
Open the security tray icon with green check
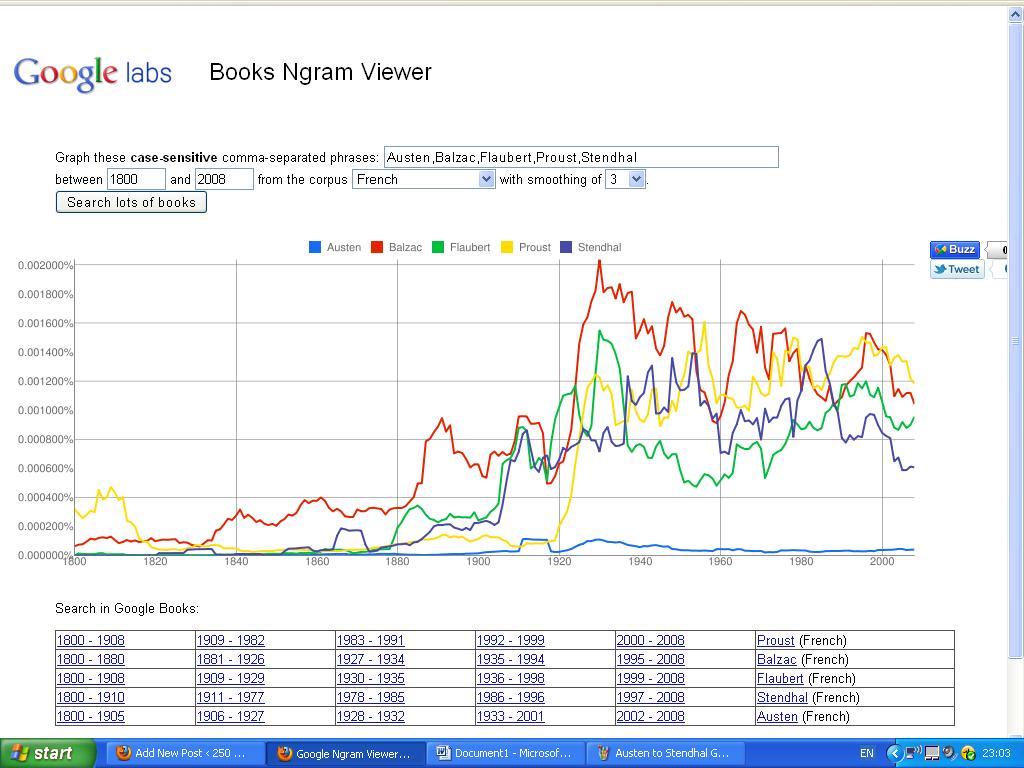[x=968, y=753]
